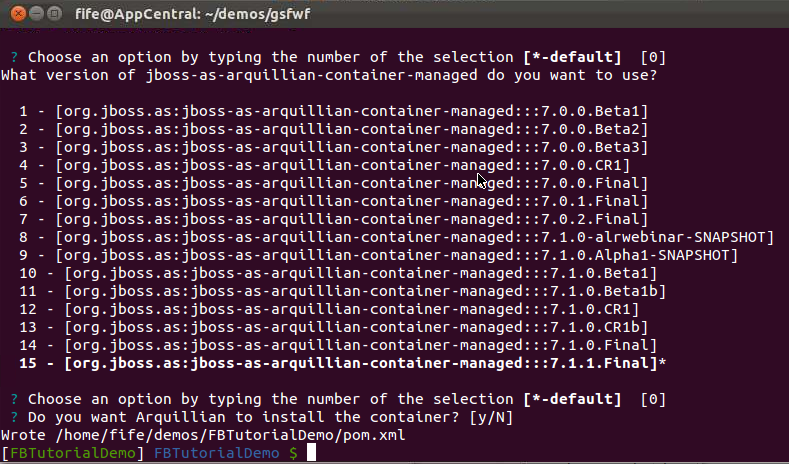Minimize the terminal window
The width and height of the screenshot is (789, 464).
(x=36, y=14)
